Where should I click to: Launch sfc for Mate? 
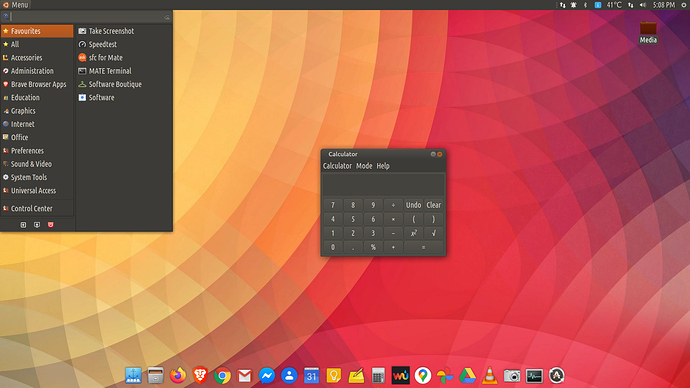[124, 58]
